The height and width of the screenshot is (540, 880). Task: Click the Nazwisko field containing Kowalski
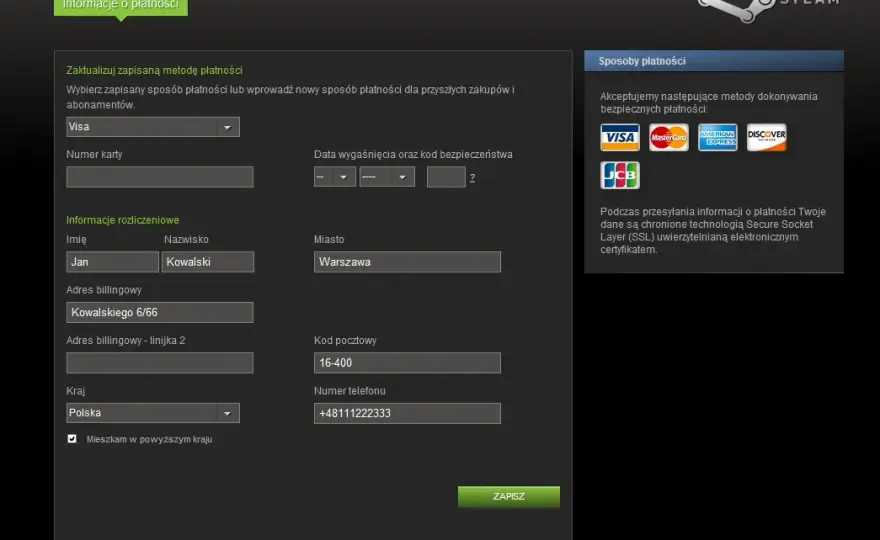[x=208, y=262]
